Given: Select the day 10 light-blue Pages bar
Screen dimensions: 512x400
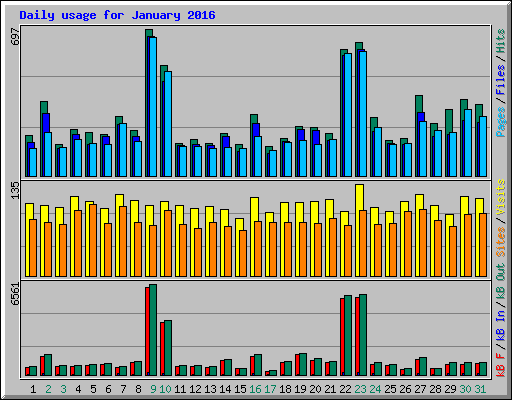Looking at the screenshot, I should pyautogui.click(x=168, y=124).
